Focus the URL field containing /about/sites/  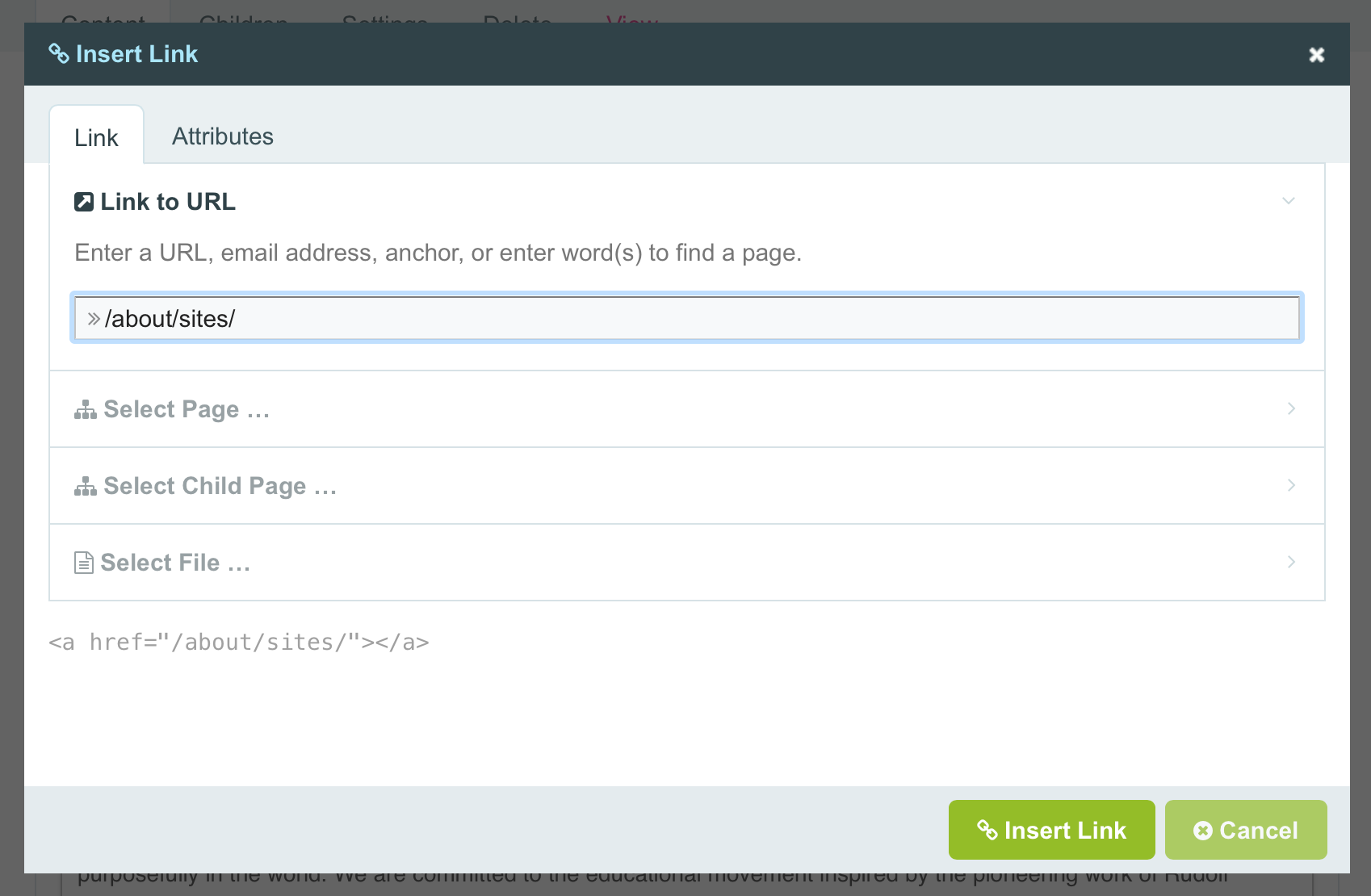coord(687,318)
